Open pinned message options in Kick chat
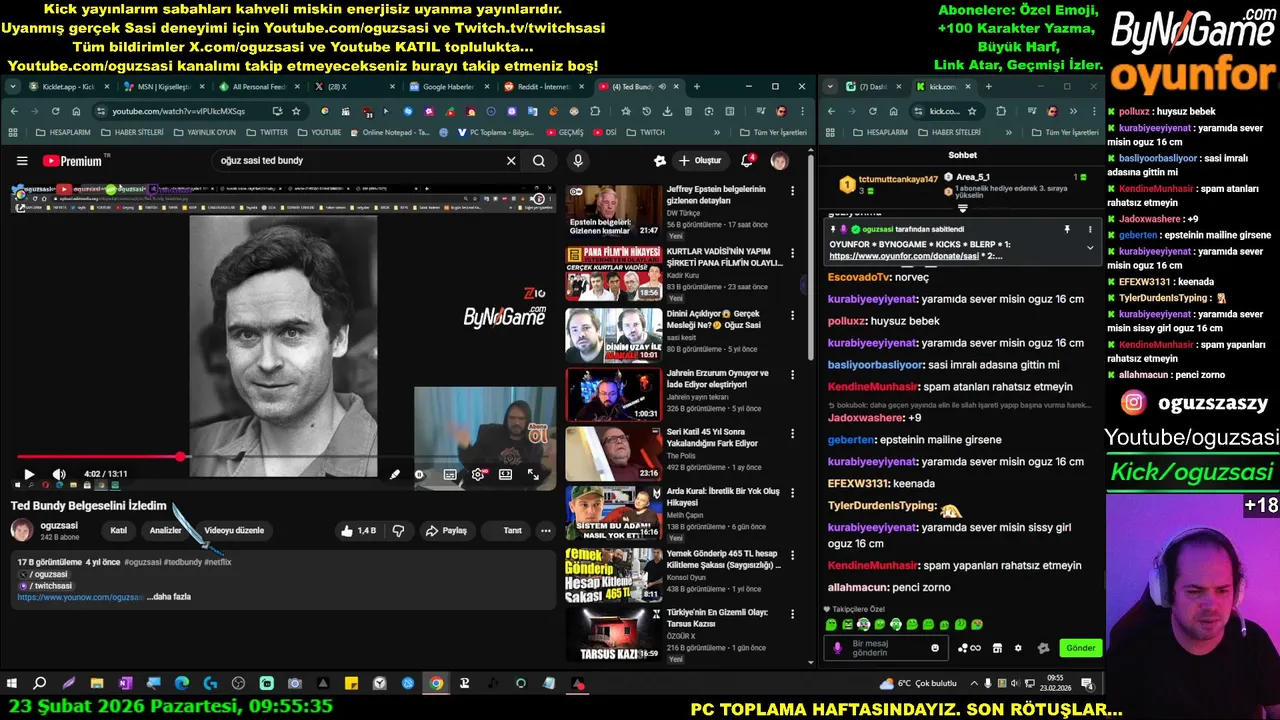1280x720 pixels. [1090, 230]
